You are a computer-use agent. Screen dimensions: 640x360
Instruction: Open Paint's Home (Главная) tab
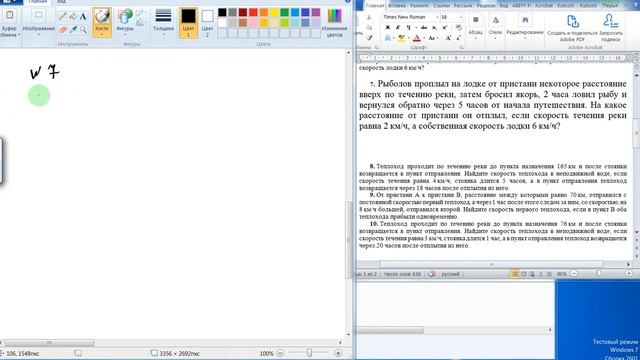point(38,2)
